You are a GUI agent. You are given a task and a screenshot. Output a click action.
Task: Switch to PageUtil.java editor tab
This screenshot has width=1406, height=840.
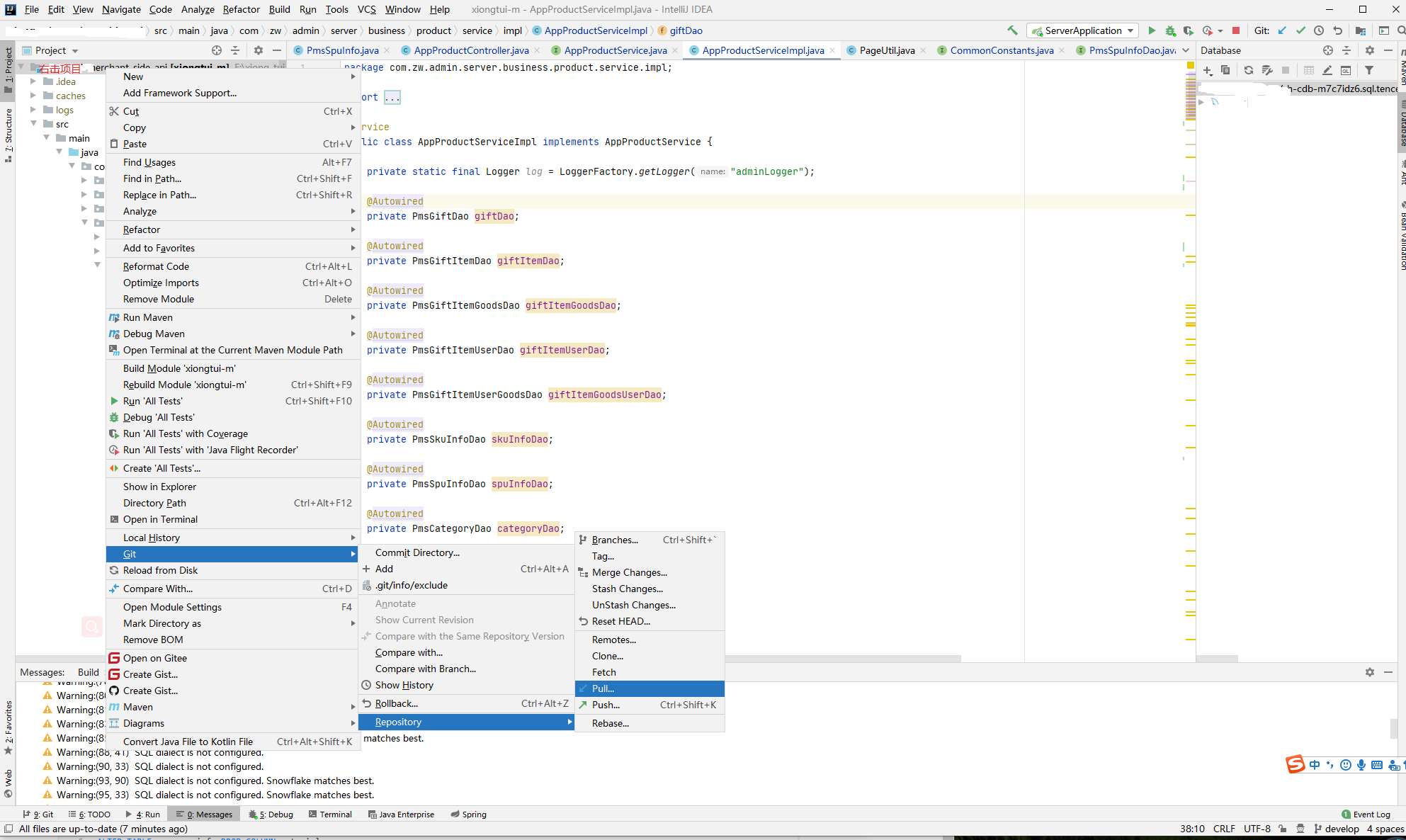click(886, 50)
